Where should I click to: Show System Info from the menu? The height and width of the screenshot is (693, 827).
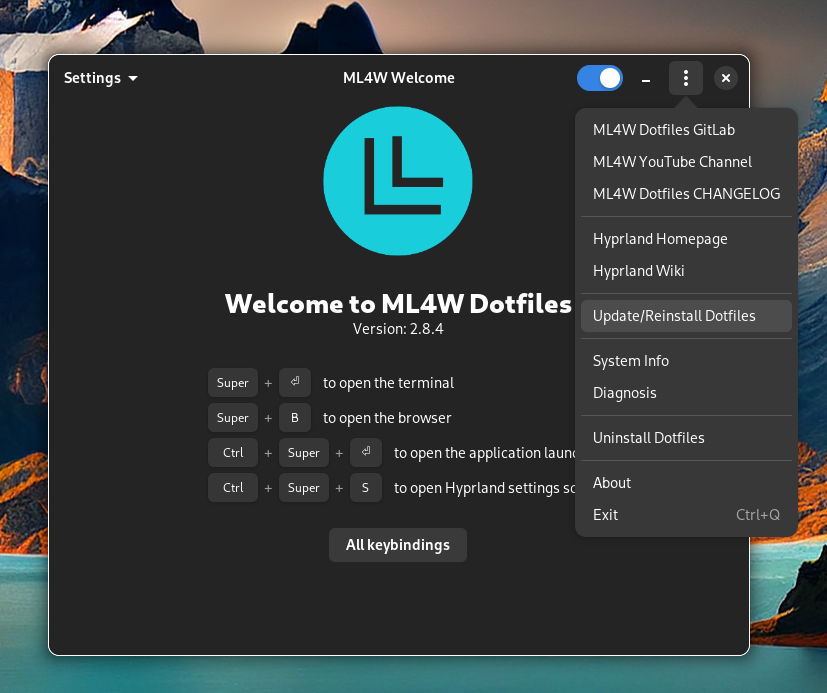[631, 361]
